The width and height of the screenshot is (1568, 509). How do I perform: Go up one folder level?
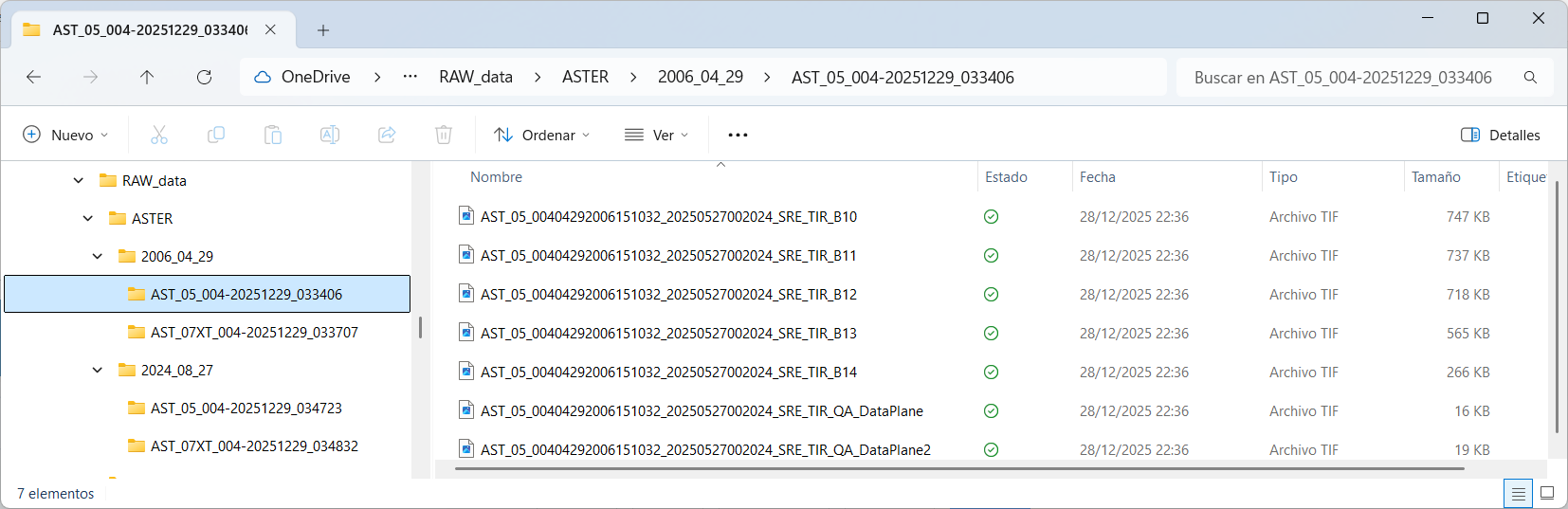(x=147, y=77)
